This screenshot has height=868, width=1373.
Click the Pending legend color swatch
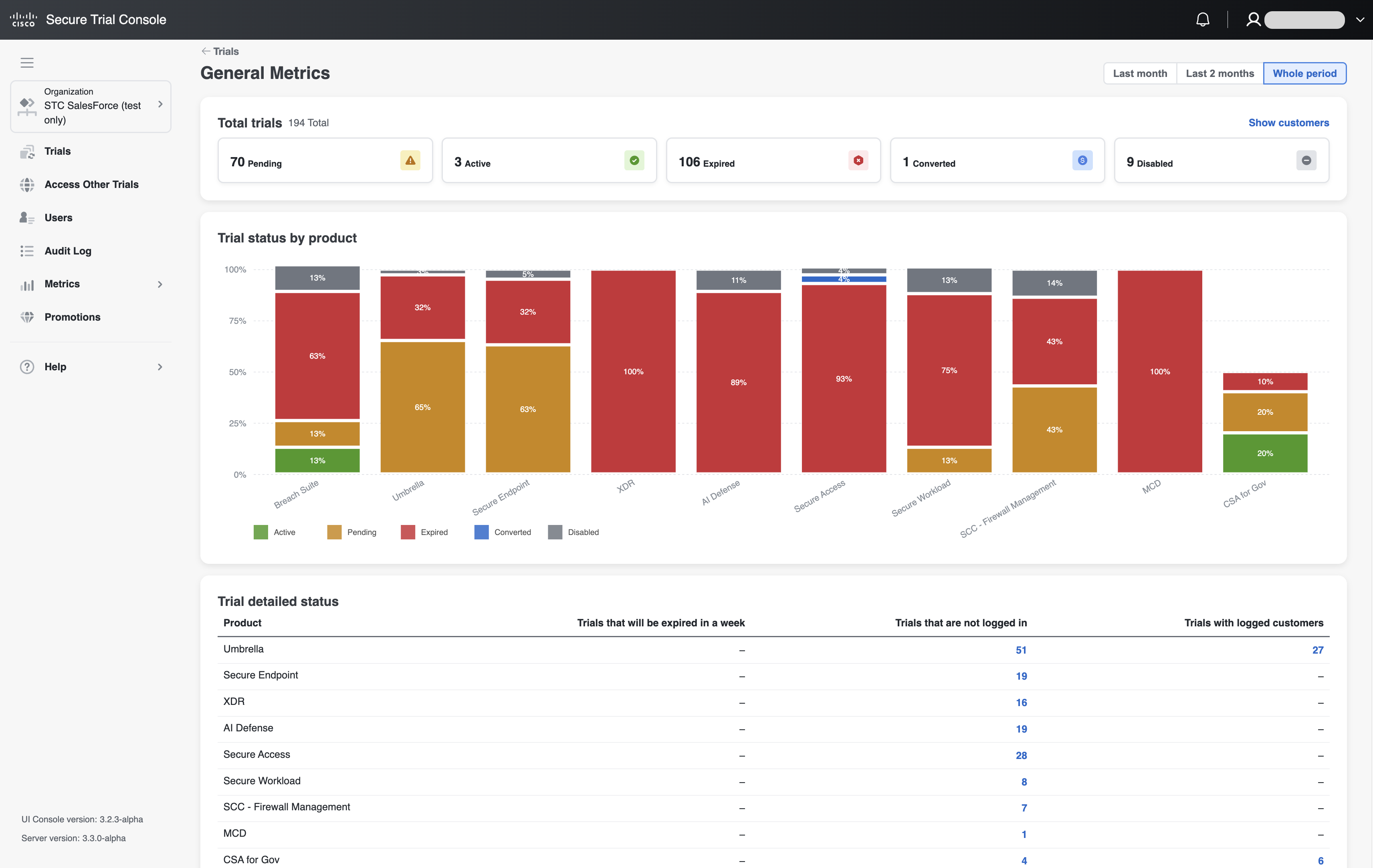pos(334,532)
